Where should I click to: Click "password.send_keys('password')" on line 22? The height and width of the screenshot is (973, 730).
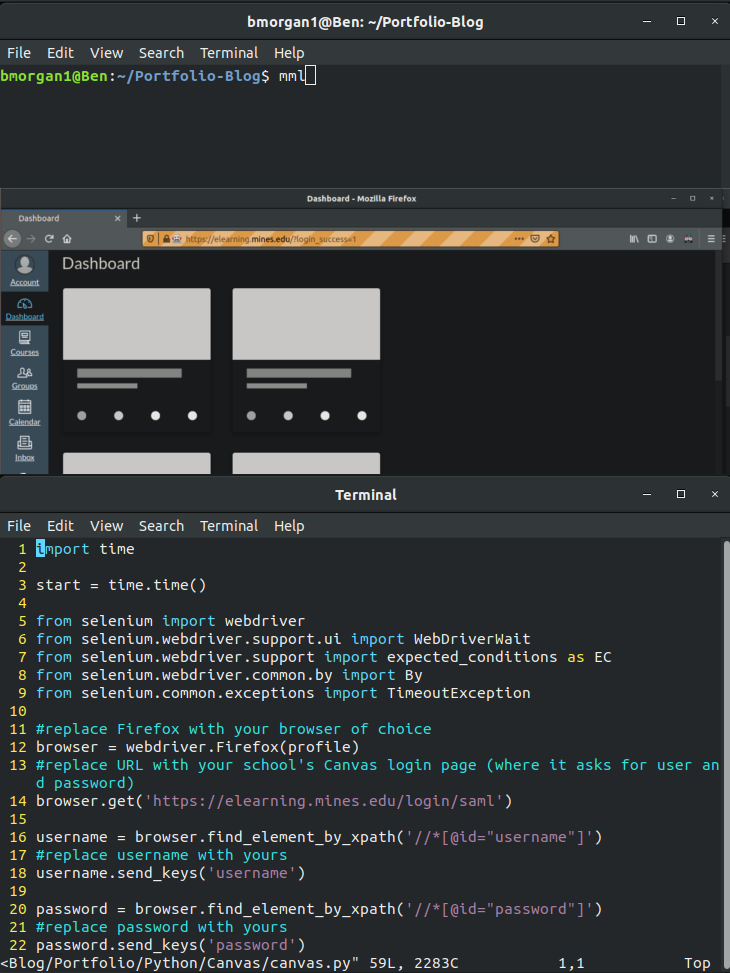tap(171, 945)
